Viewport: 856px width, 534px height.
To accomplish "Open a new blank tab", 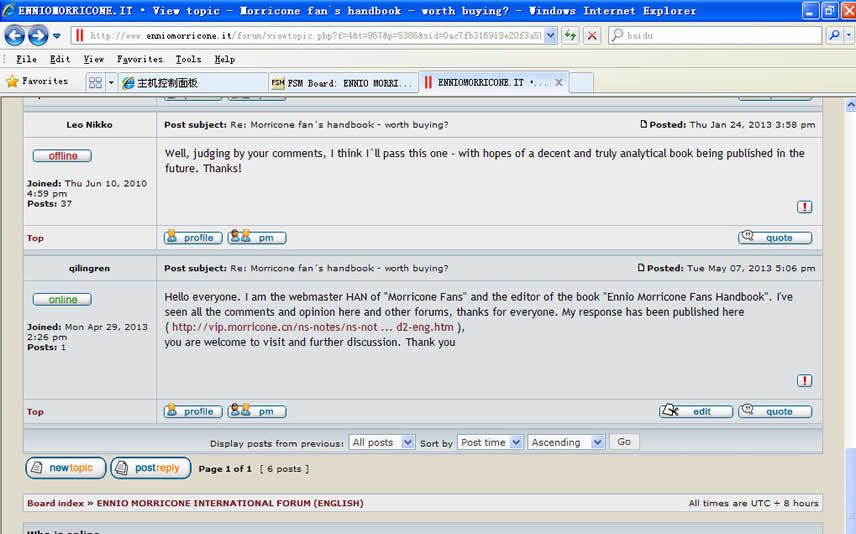I will (581, 83).
